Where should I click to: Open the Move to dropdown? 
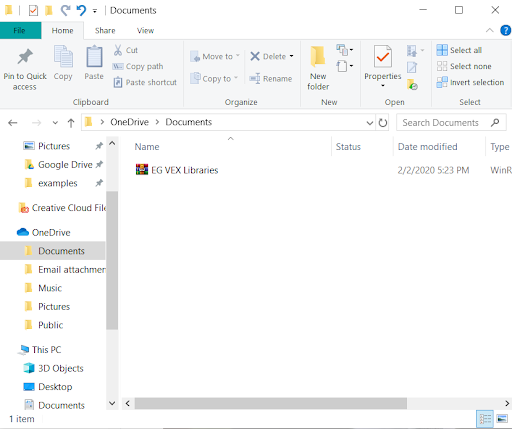coord(215,56)
